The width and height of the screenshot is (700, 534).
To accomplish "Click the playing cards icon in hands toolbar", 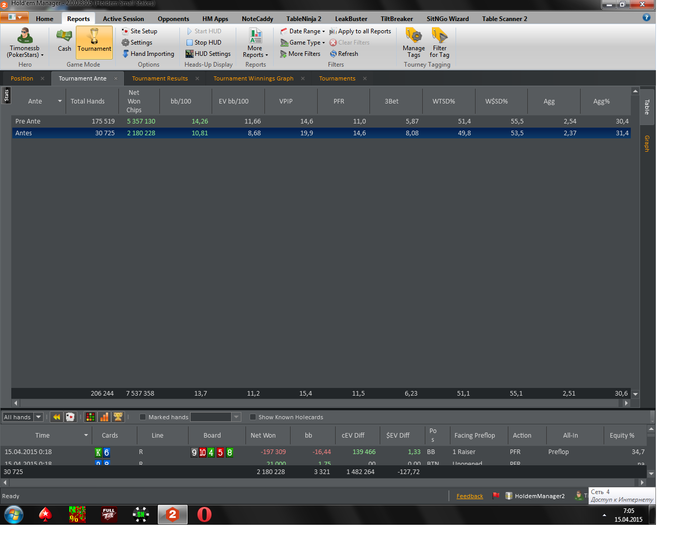I will 70,417.
